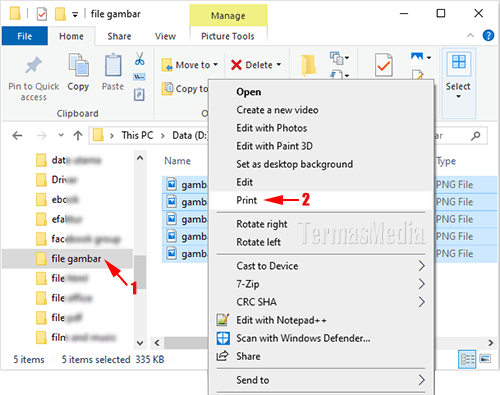
Task: Click the Copy path icon
Action: pyautogui.click(x=139, y=77)
